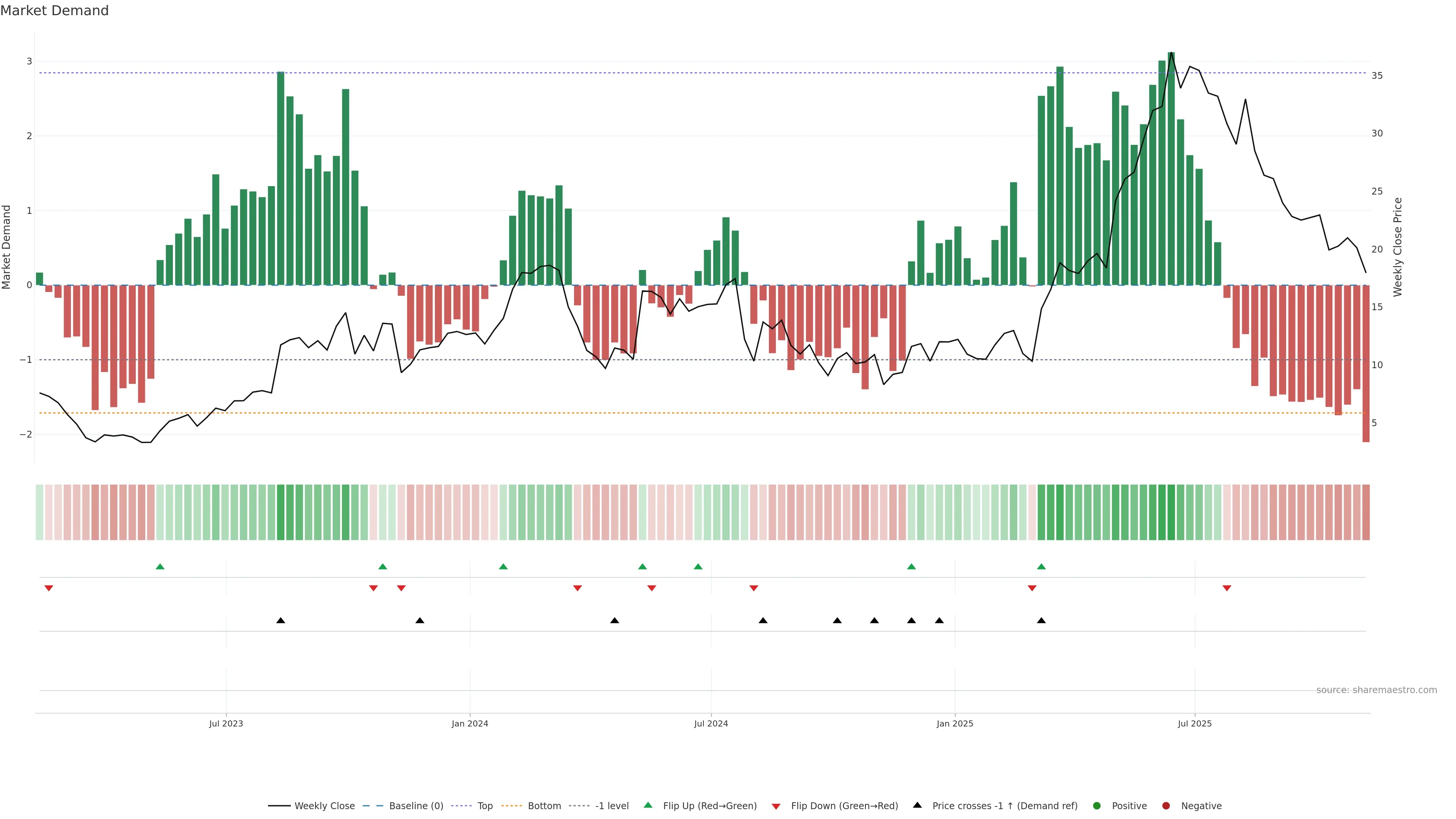Click the first green flip-up triangle marker

pyautogui.click(x=160, y=567)
